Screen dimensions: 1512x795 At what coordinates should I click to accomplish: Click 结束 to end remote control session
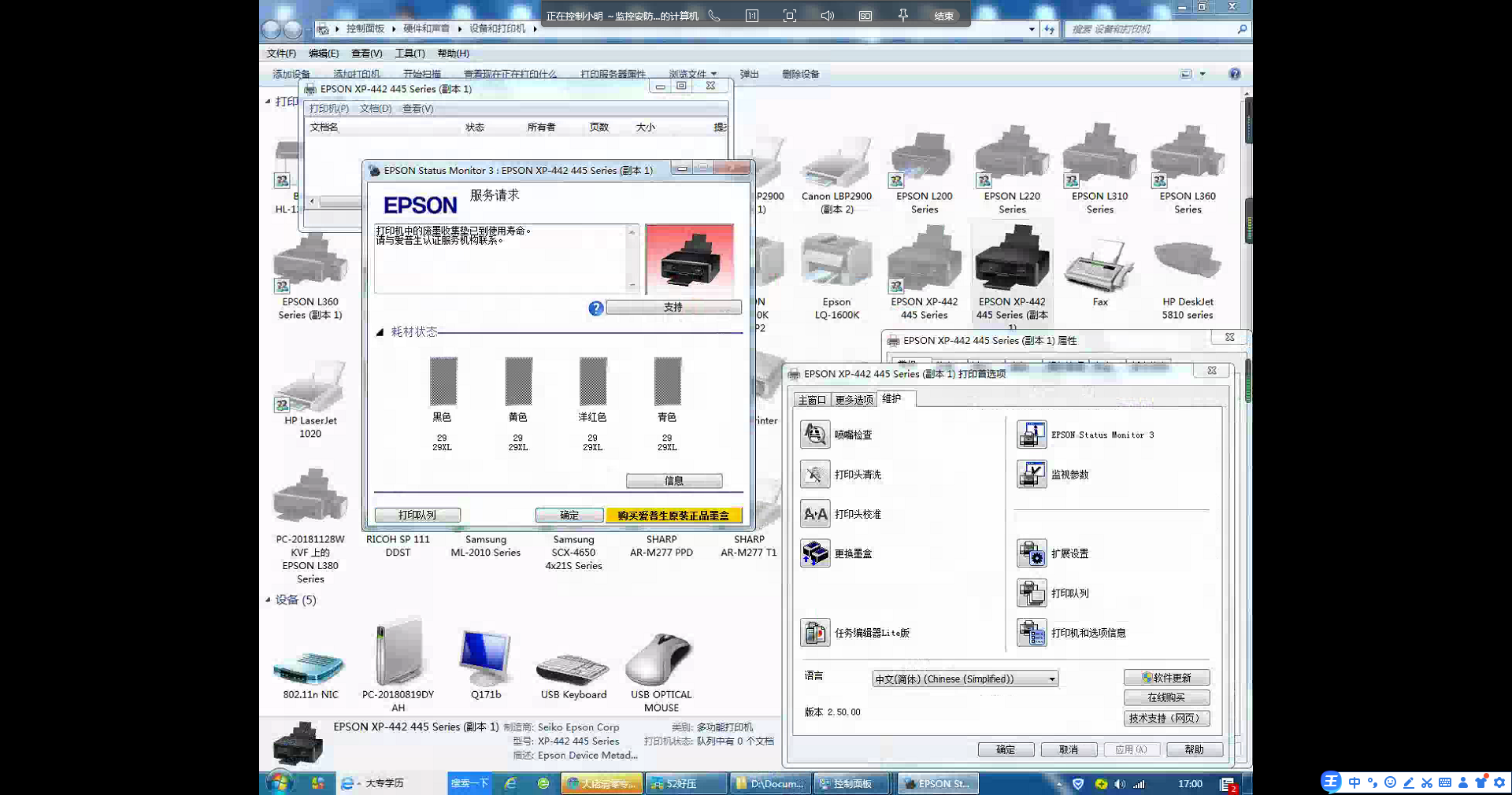coord(944,16)
